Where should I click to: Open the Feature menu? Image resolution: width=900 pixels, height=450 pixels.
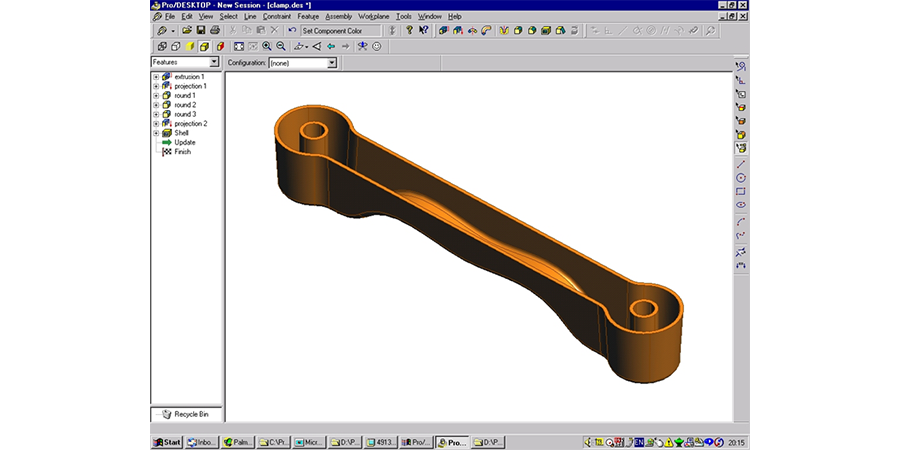[307, 17]
